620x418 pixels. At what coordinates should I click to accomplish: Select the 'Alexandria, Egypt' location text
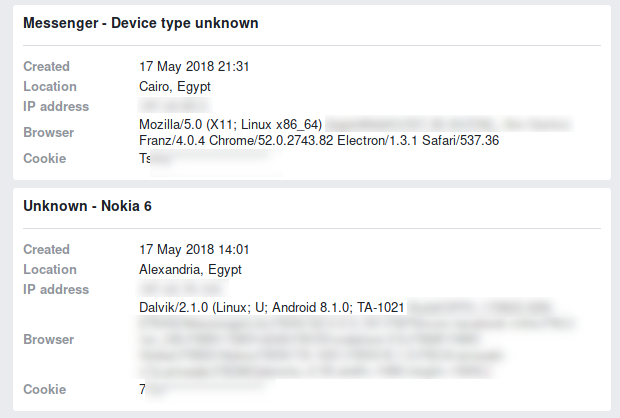(190, 270)
